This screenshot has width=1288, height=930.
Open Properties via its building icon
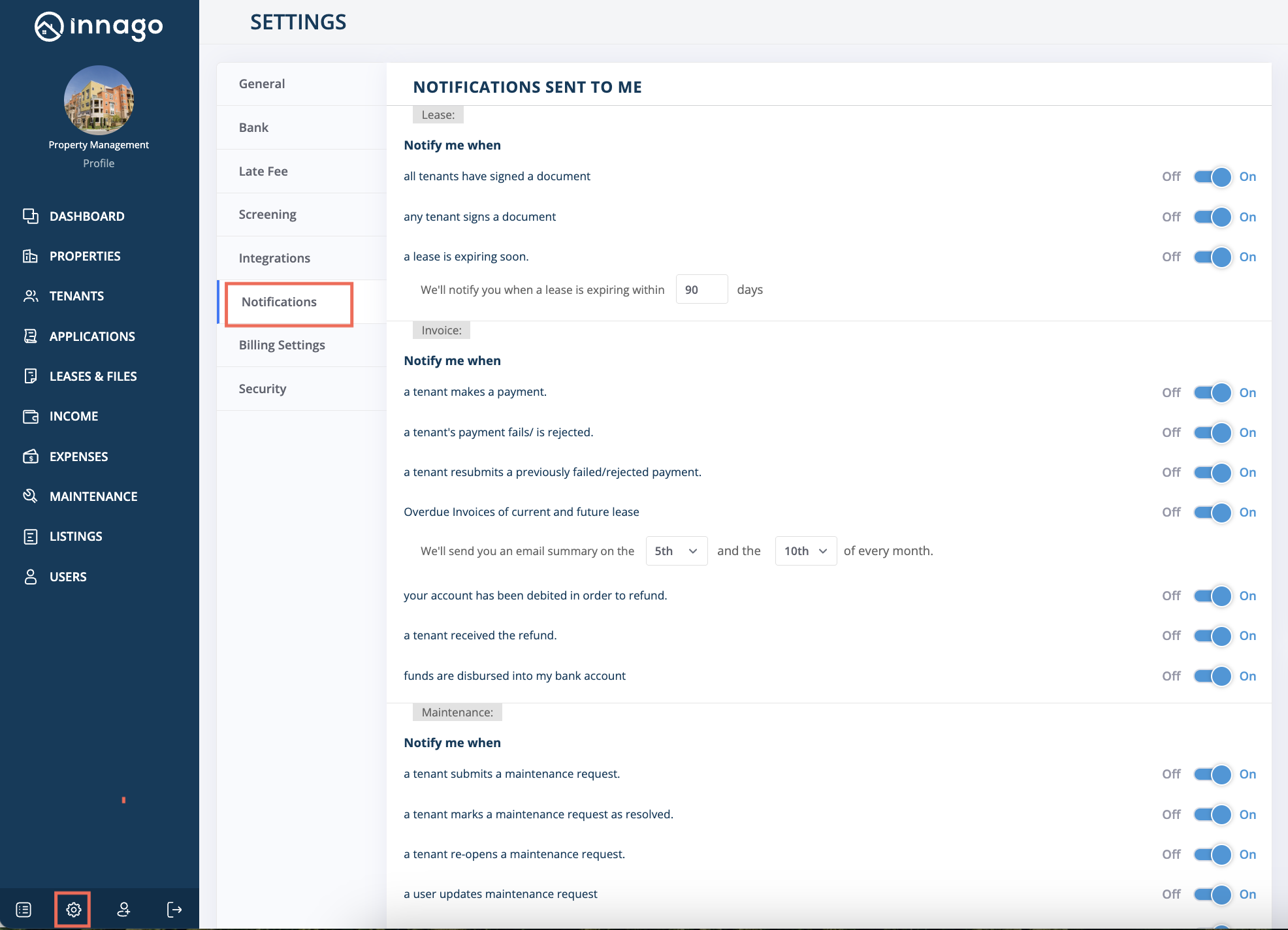(30, 256)
